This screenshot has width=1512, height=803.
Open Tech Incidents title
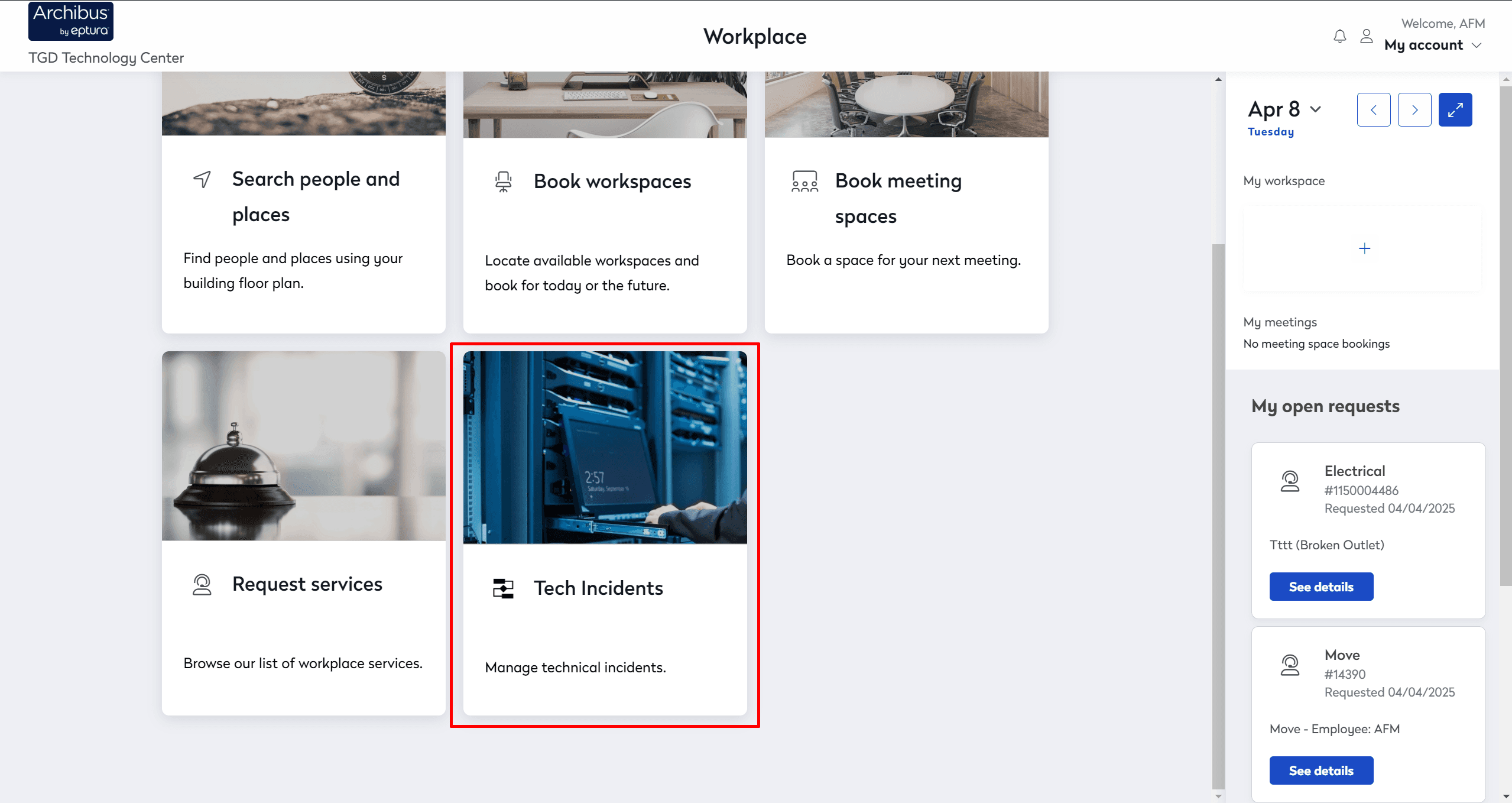(598, 588)
